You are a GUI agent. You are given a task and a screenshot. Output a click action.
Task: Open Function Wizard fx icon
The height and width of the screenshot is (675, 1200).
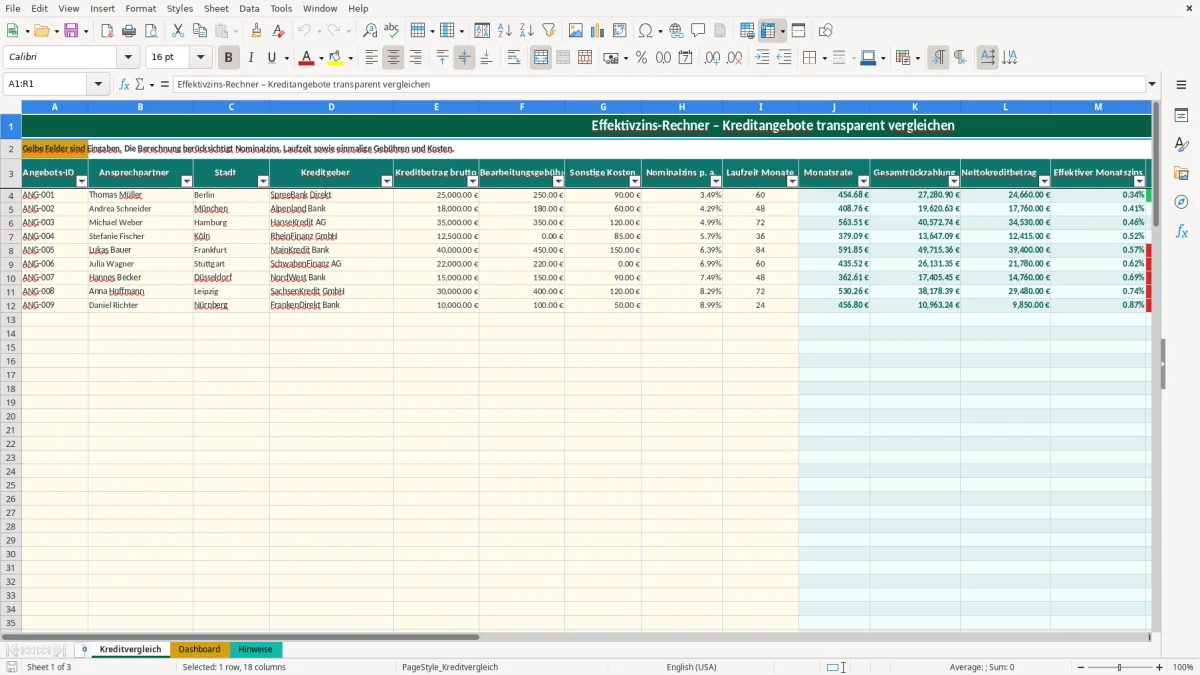click(x=125, y=85)
